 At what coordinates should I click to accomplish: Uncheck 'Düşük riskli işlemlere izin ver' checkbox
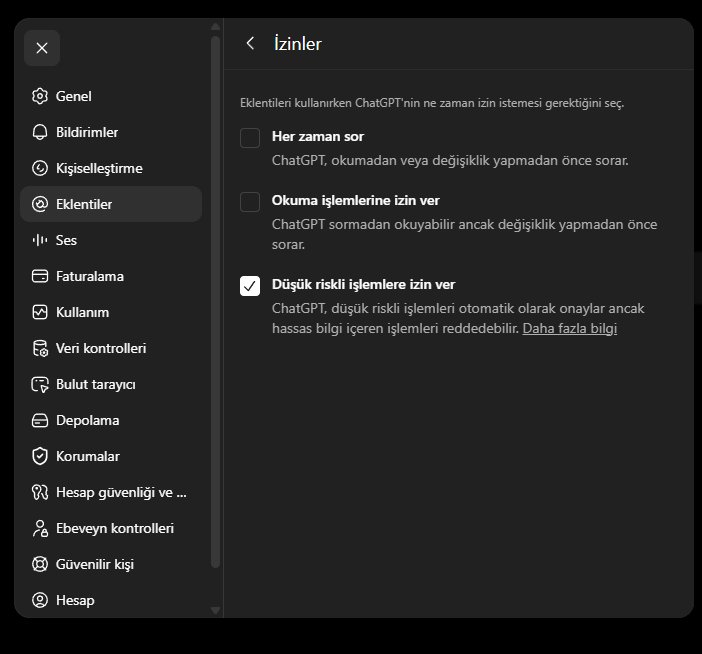[250, 286]
